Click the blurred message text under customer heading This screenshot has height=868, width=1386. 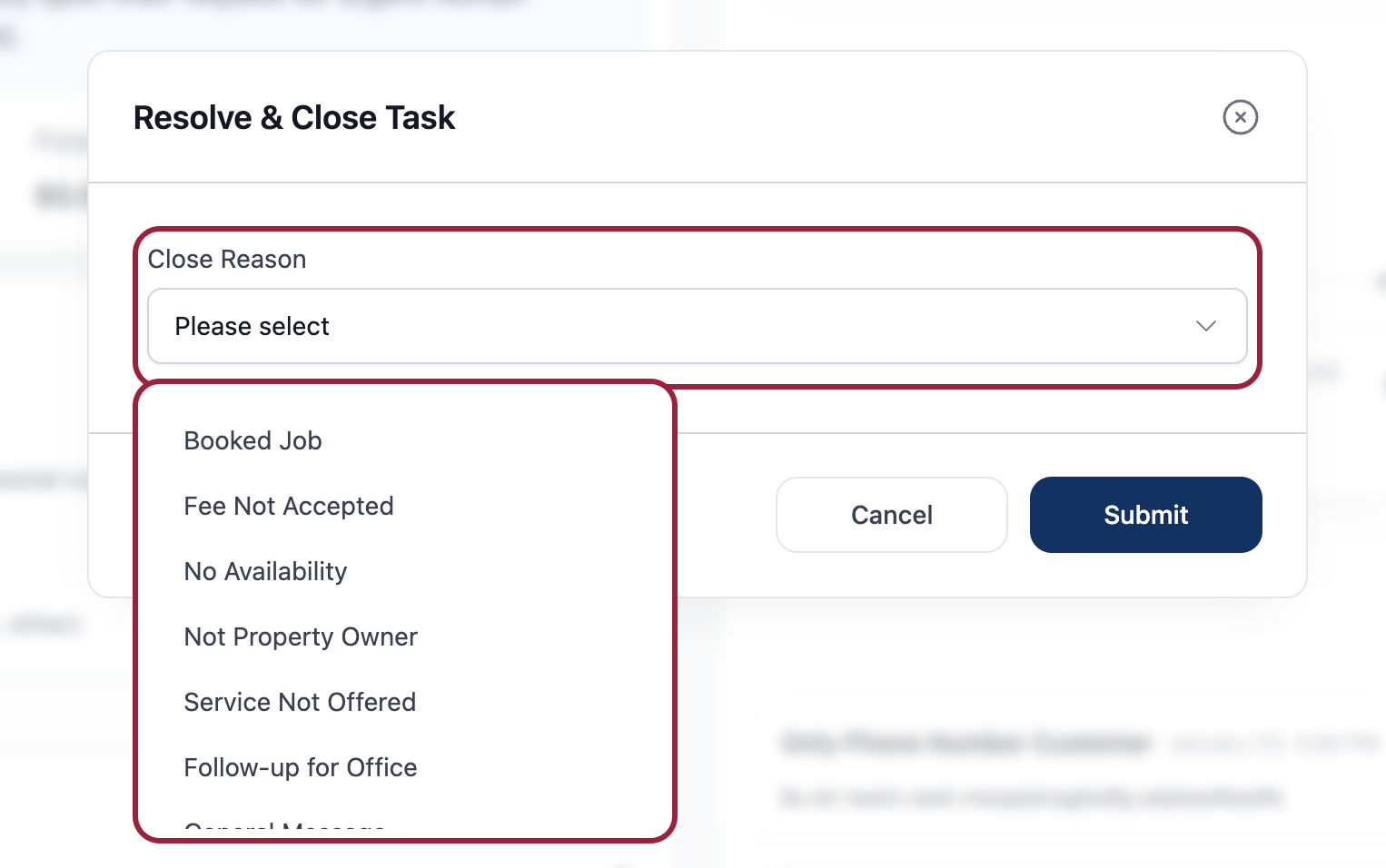1031,798
